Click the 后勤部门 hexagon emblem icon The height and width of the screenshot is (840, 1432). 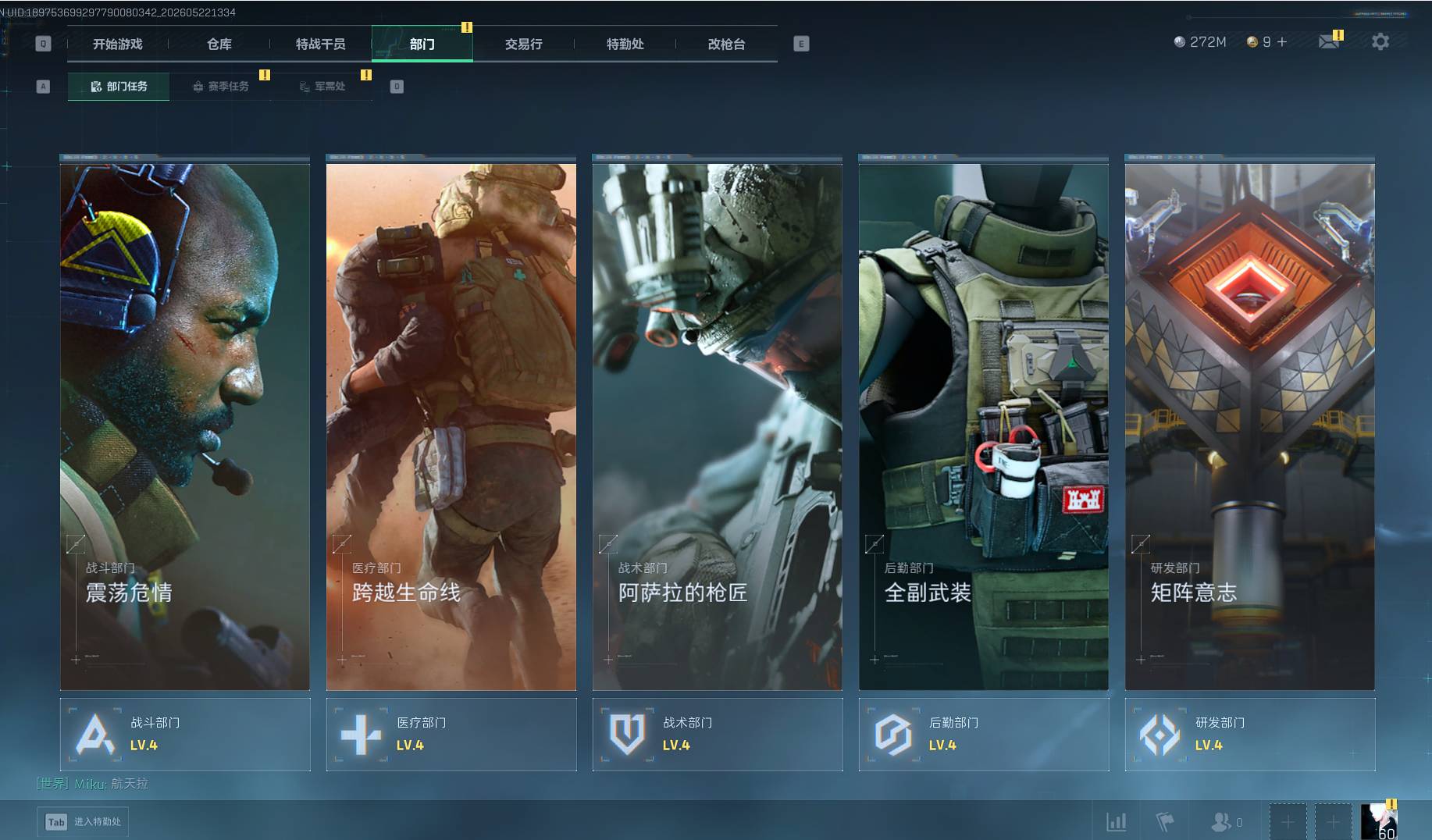[x=893, y=734]
